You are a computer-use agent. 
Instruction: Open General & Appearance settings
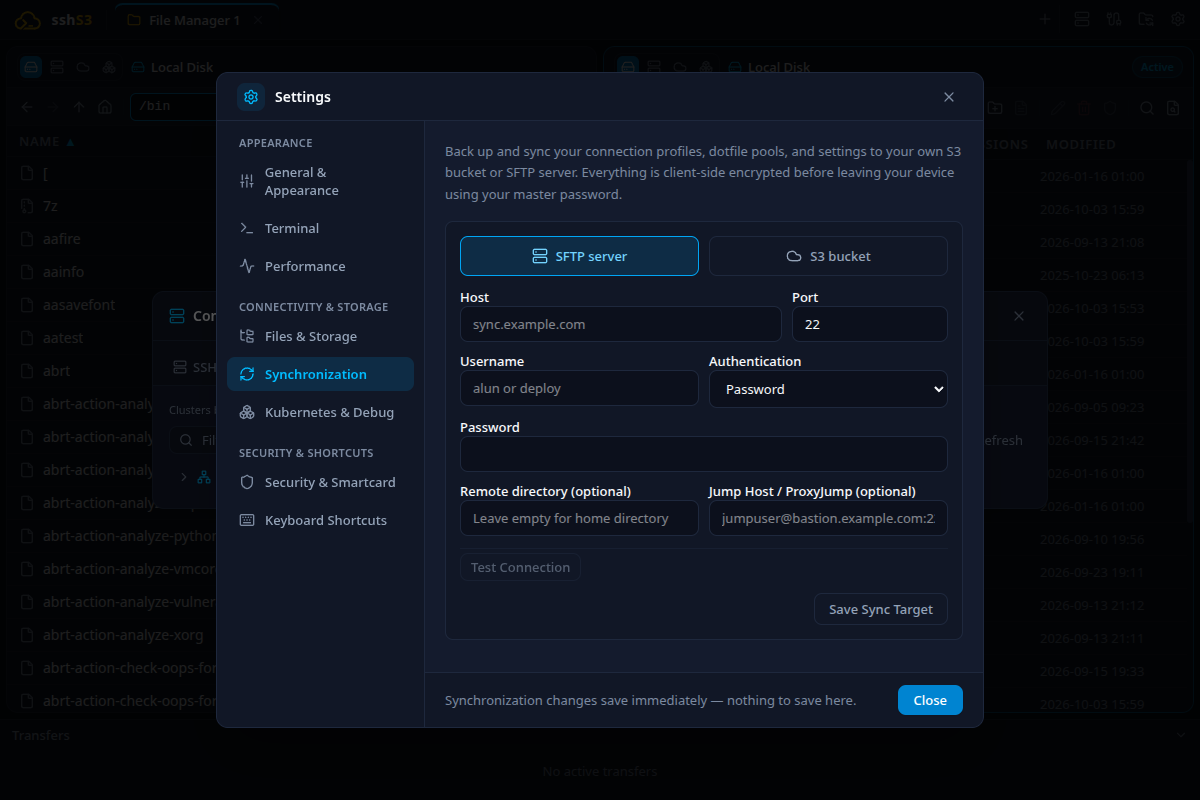pyautogui.click(x=320, y=181)
